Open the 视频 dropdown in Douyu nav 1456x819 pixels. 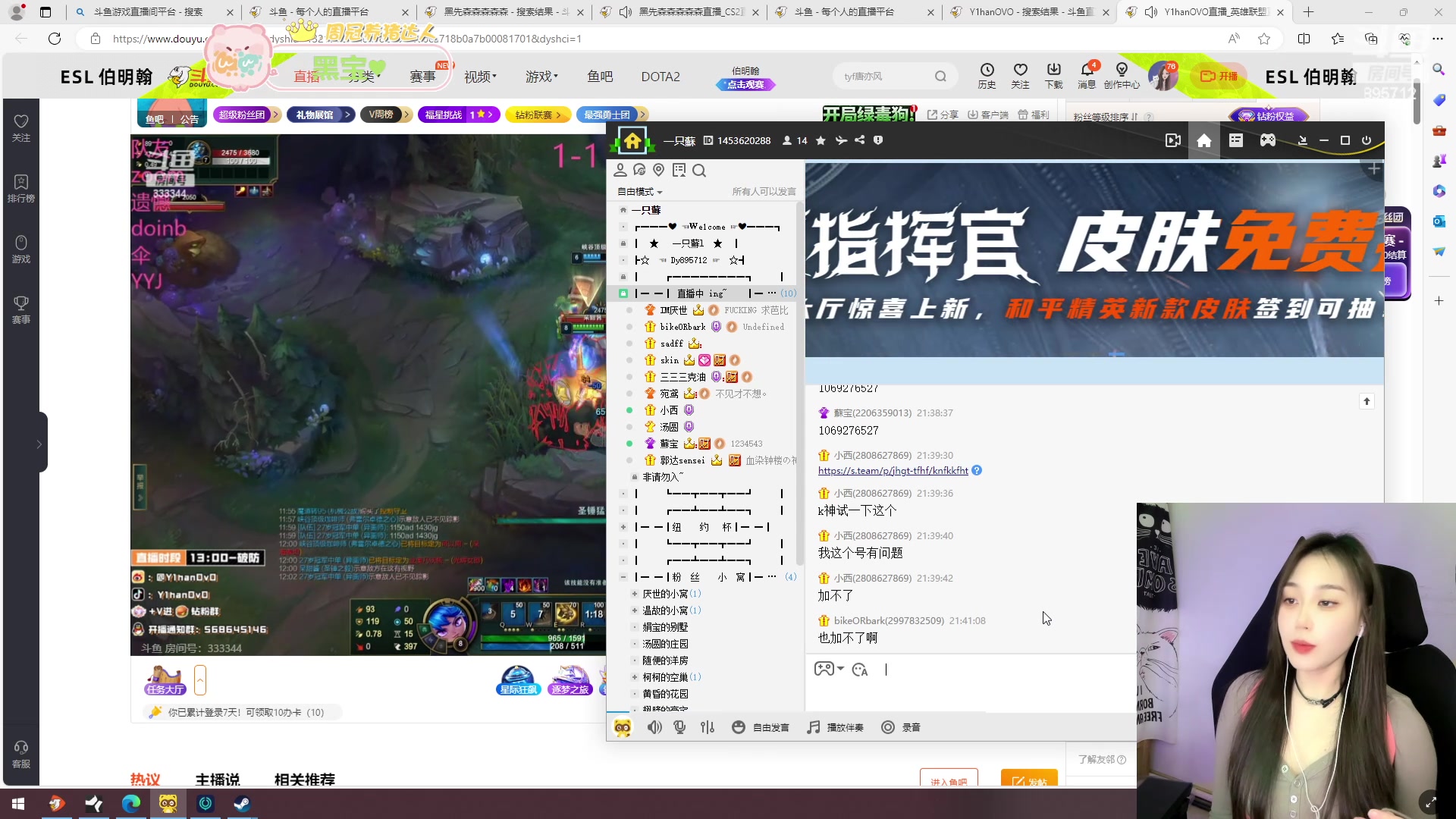[481, 77]
